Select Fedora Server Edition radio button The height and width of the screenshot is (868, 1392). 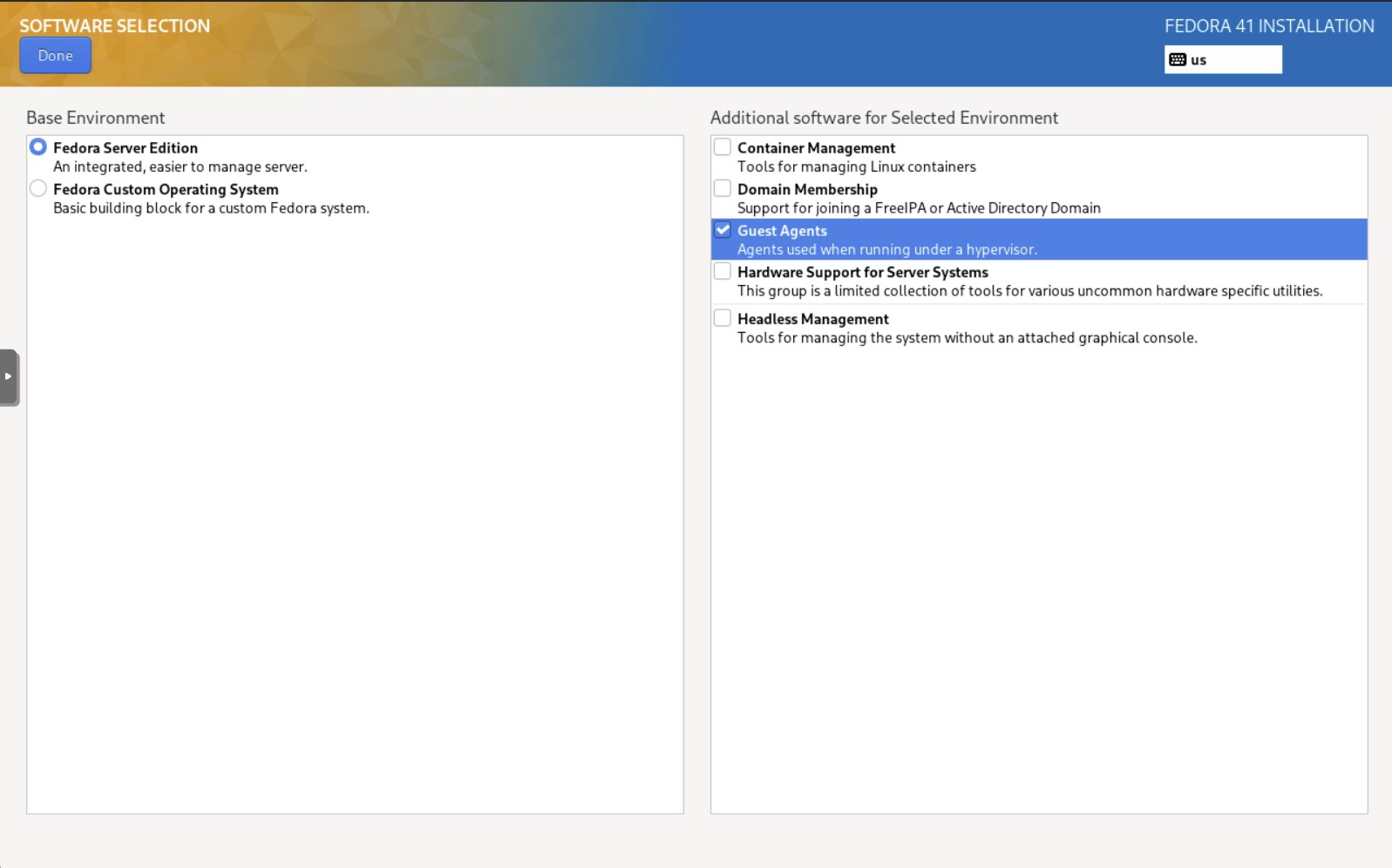[x=38, y=147]
